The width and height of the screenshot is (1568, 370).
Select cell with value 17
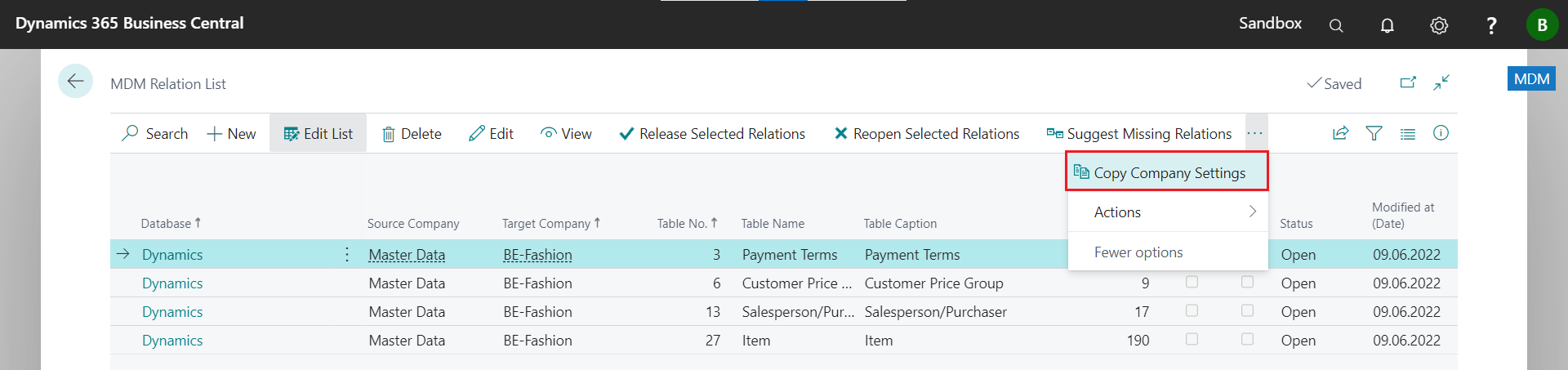[x=1142, y=312]
